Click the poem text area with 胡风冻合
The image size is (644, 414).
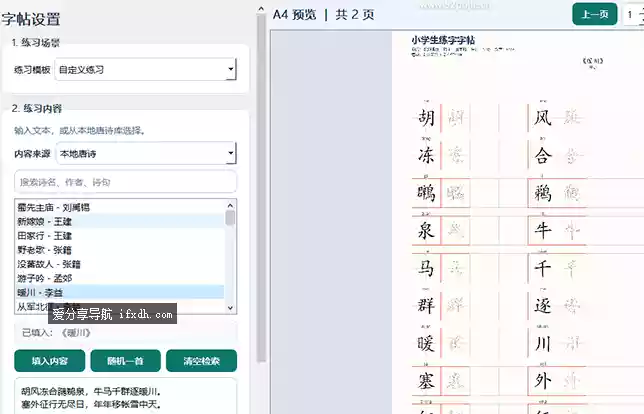(126, 396)
